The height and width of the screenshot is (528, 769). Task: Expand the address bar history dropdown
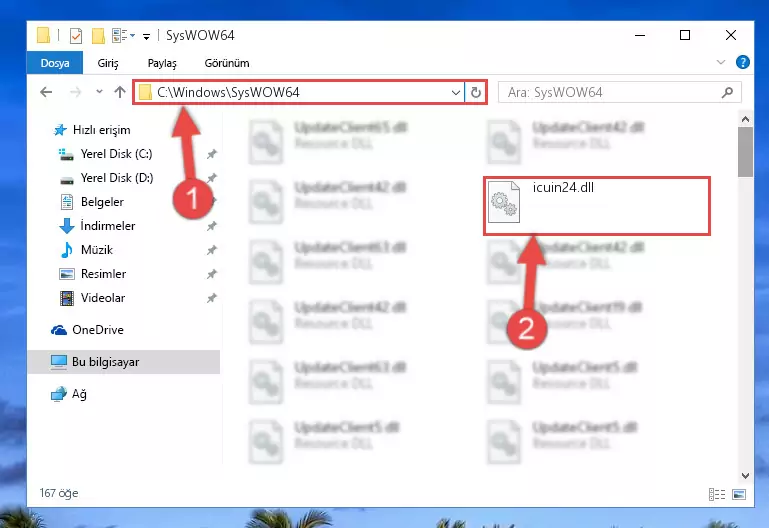coord(456,93)
